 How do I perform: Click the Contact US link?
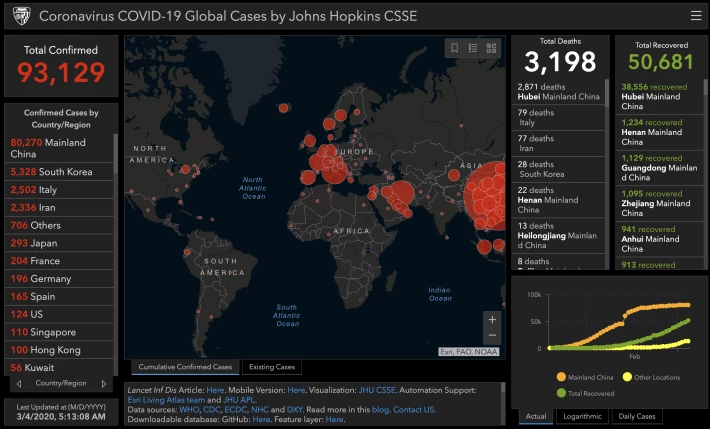414,410
